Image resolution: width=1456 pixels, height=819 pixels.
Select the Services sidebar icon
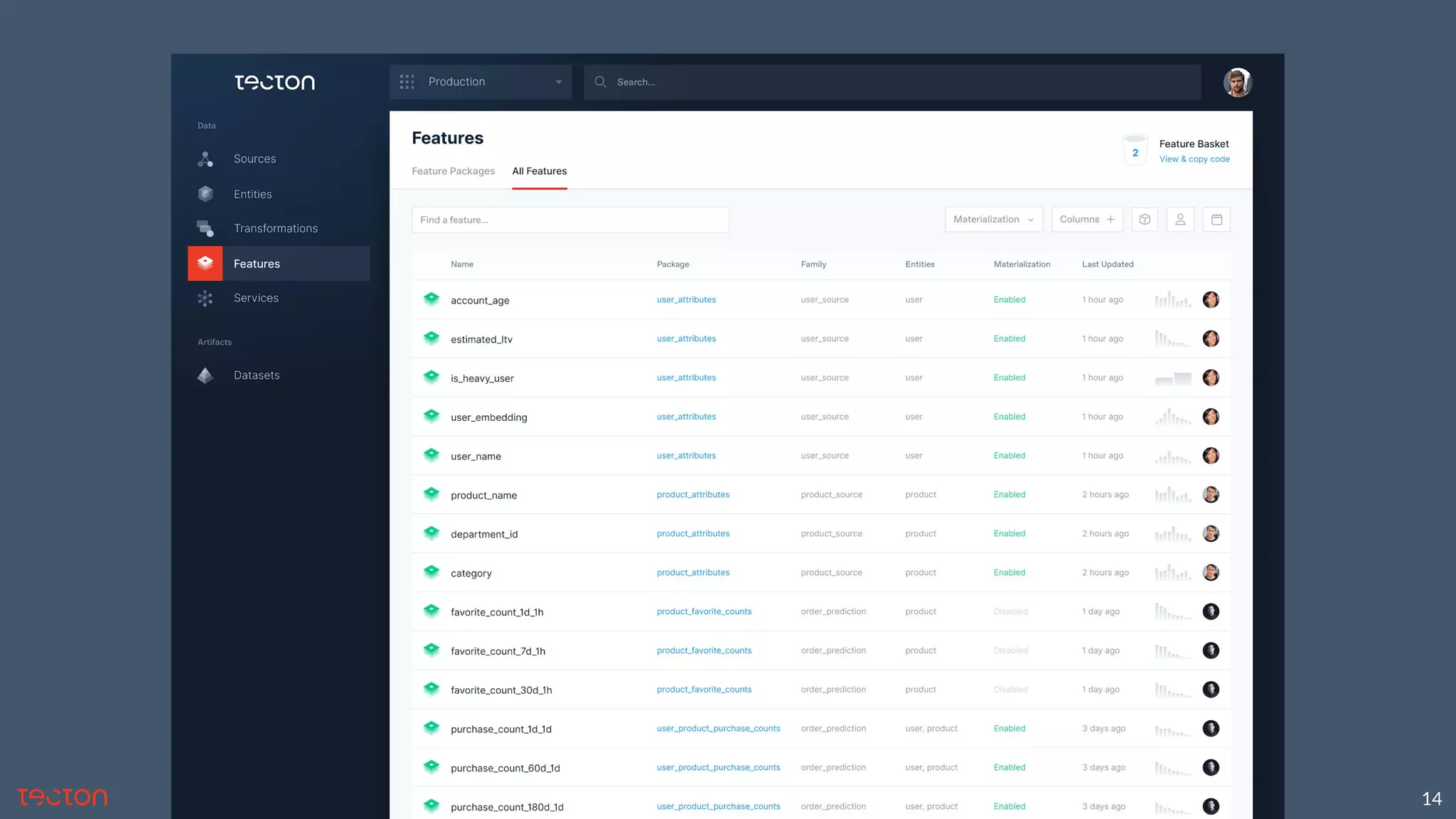coord(205,299)
